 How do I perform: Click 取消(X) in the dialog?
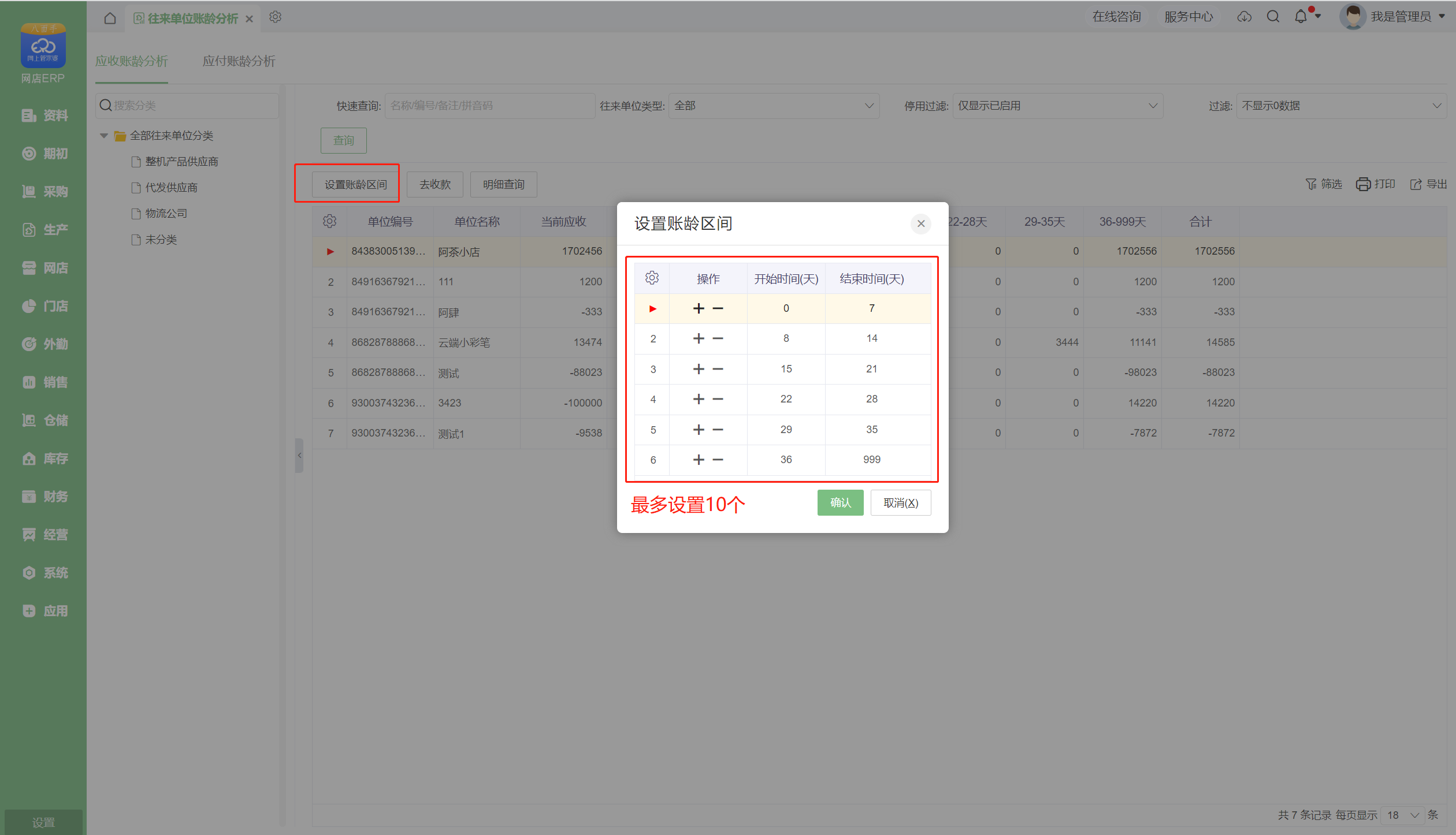901,503
